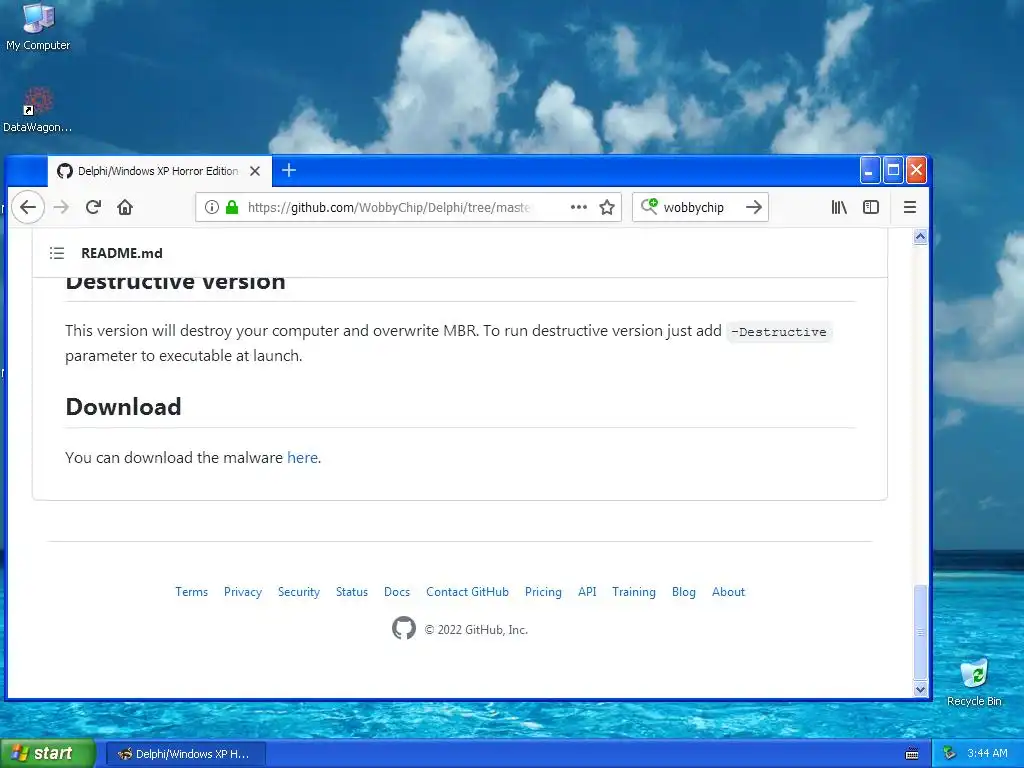
Task: Toggle the sidebars view icon
Action: click(x=871, y=207)
